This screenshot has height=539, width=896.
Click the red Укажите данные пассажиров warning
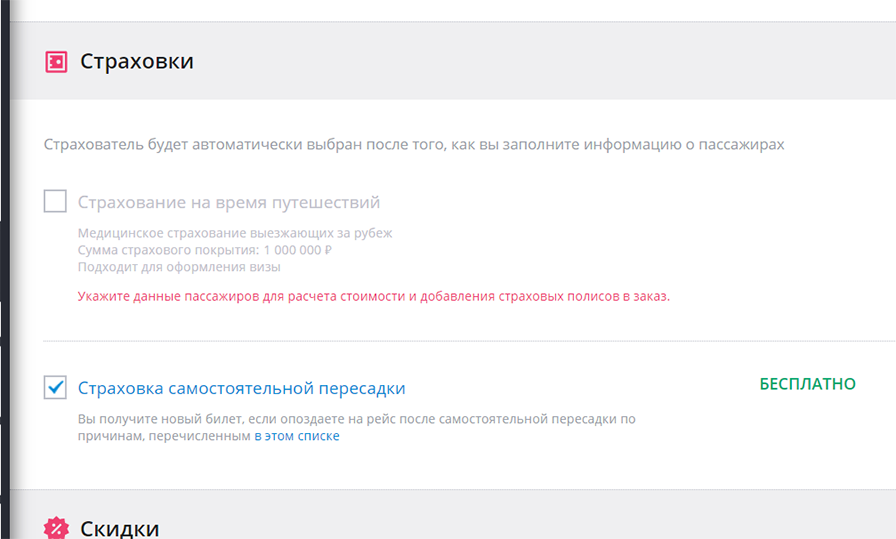click(x=374, y=297)
